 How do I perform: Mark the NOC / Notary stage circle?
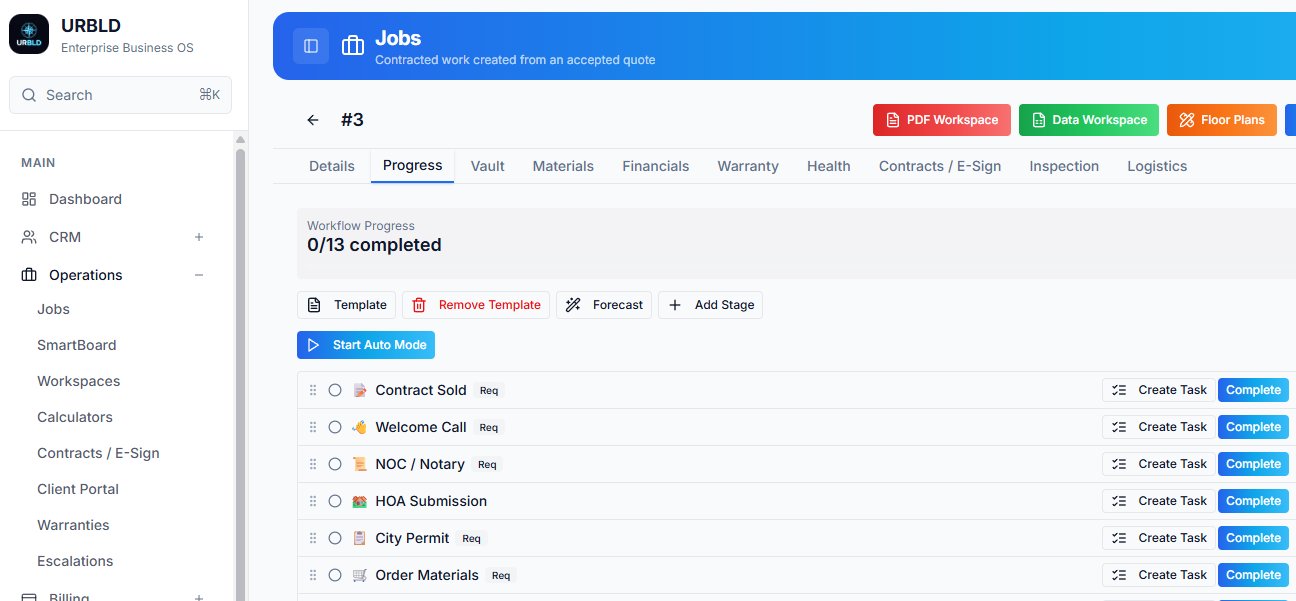(335, 464)
